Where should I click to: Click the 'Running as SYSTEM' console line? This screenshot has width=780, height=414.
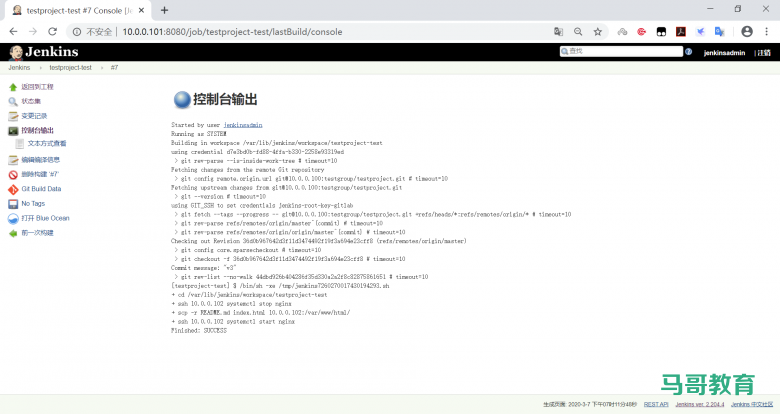[199, 134]
